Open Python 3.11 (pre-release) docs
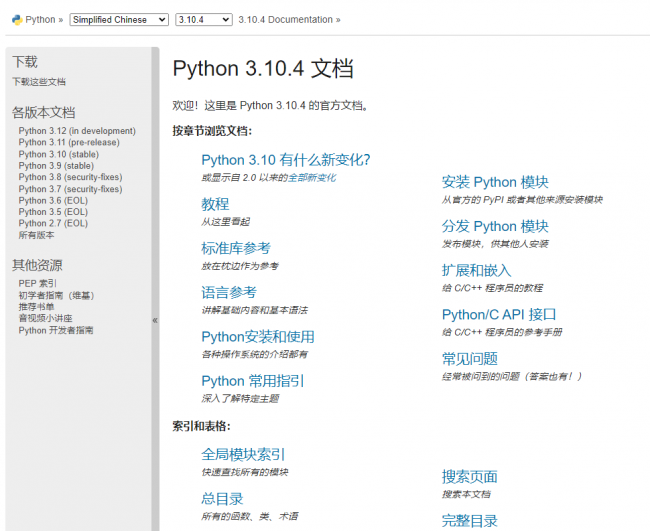Image resolution: width=650 pixels, height=531 pixels. tap(69, 143)
